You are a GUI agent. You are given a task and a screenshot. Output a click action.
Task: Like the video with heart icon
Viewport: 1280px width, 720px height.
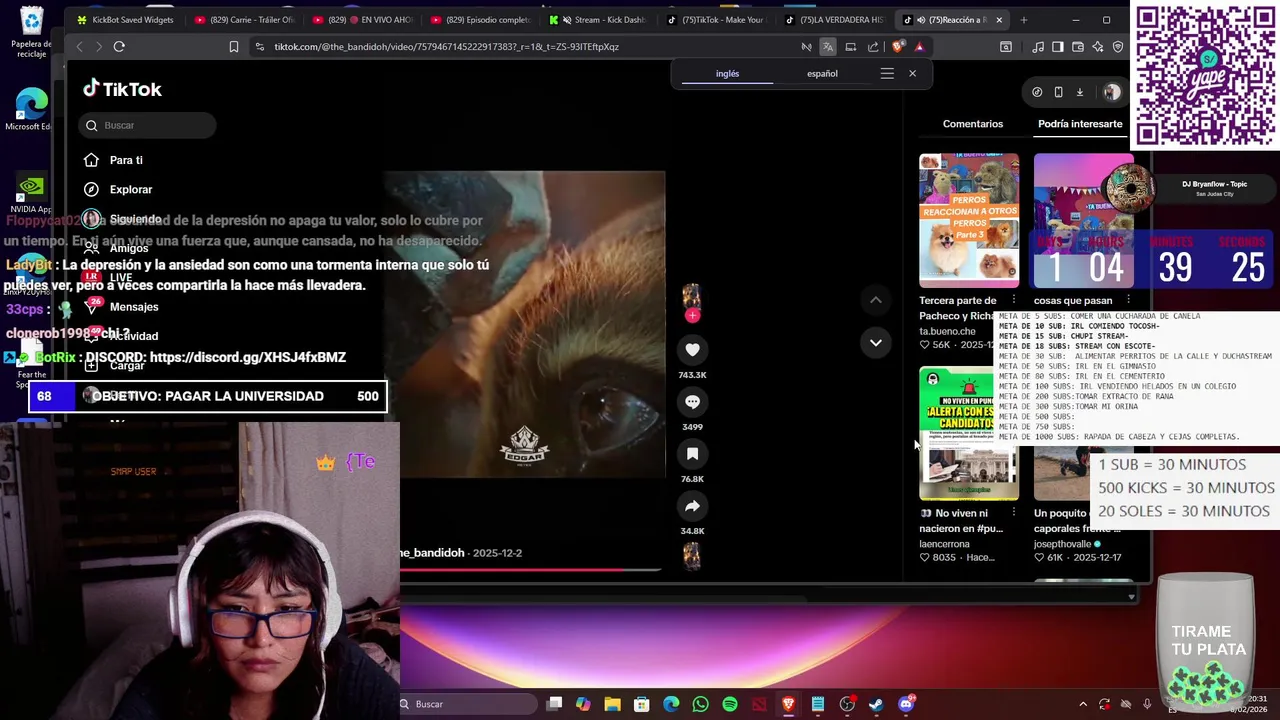click(x=692, y=349)
